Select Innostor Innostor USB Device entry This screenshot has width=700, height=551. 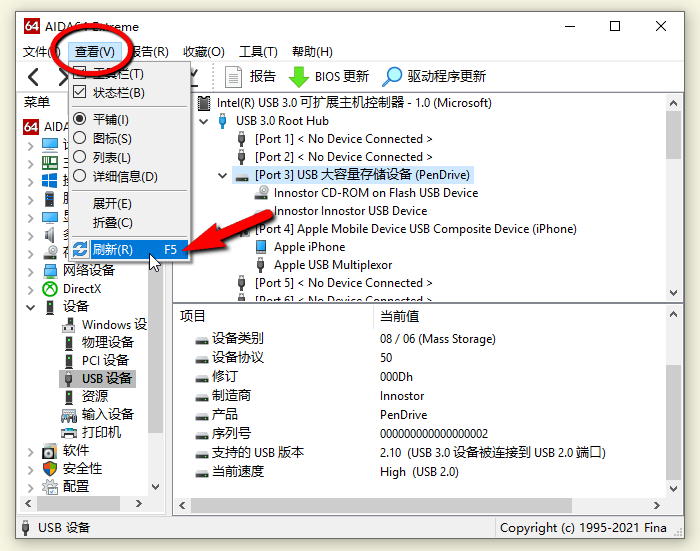(x=350, y=211)
